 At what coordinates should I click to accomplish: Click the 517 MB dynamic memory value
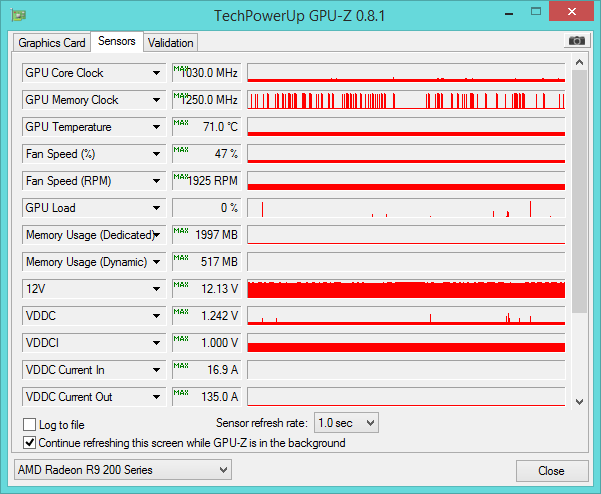pyautogui.click(x=207, y=262)
